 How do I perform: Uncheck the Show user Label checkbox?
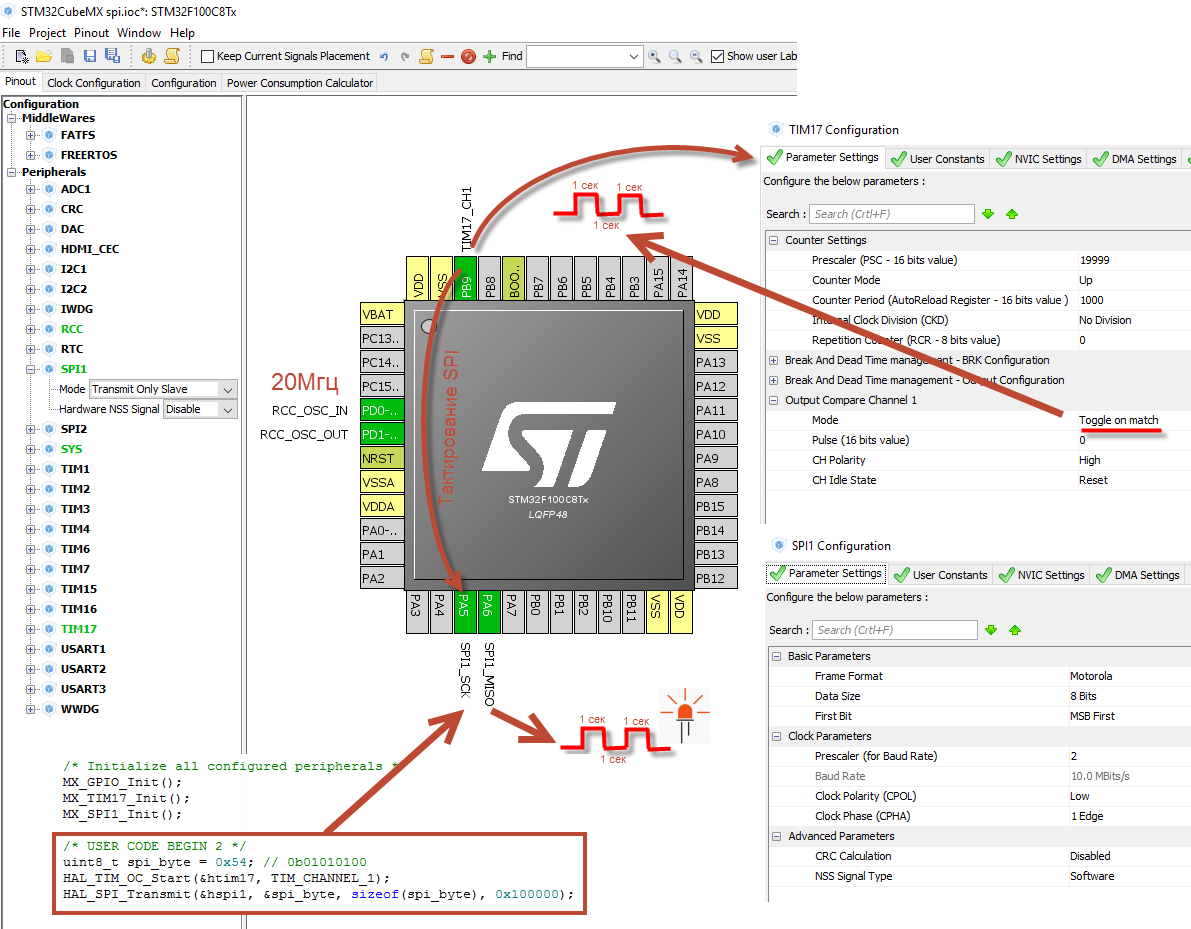click(717, 56)
